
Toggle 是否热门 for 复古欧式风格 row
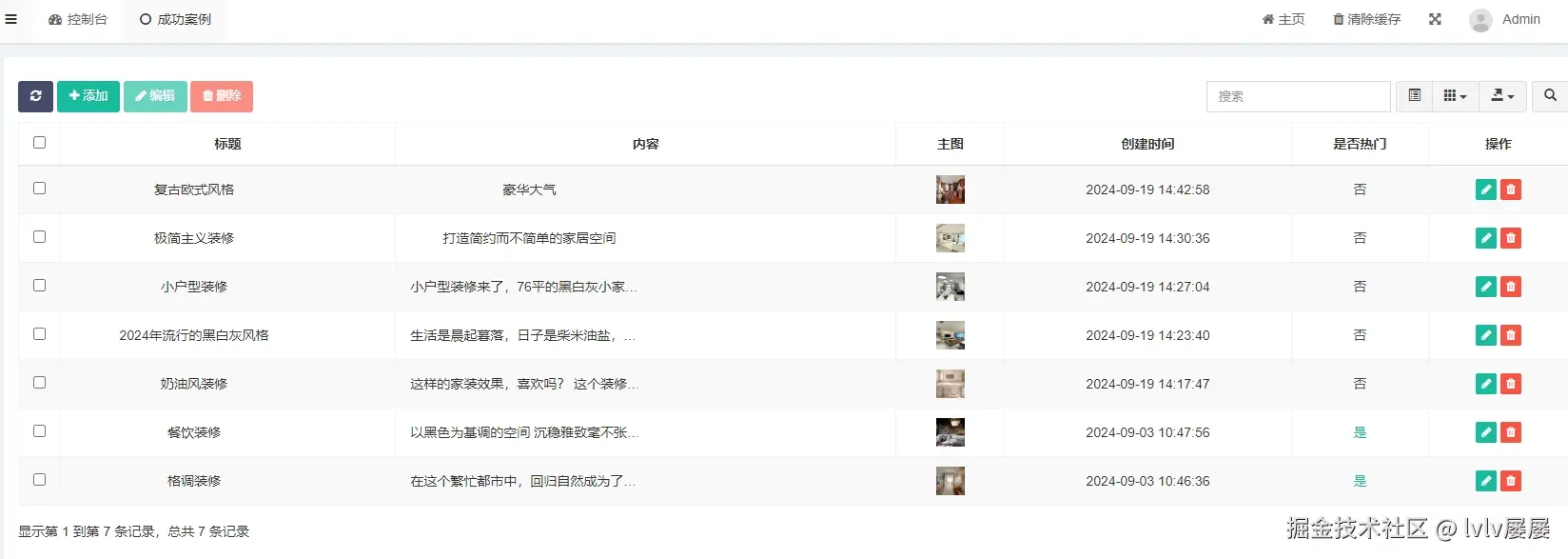1360,190
